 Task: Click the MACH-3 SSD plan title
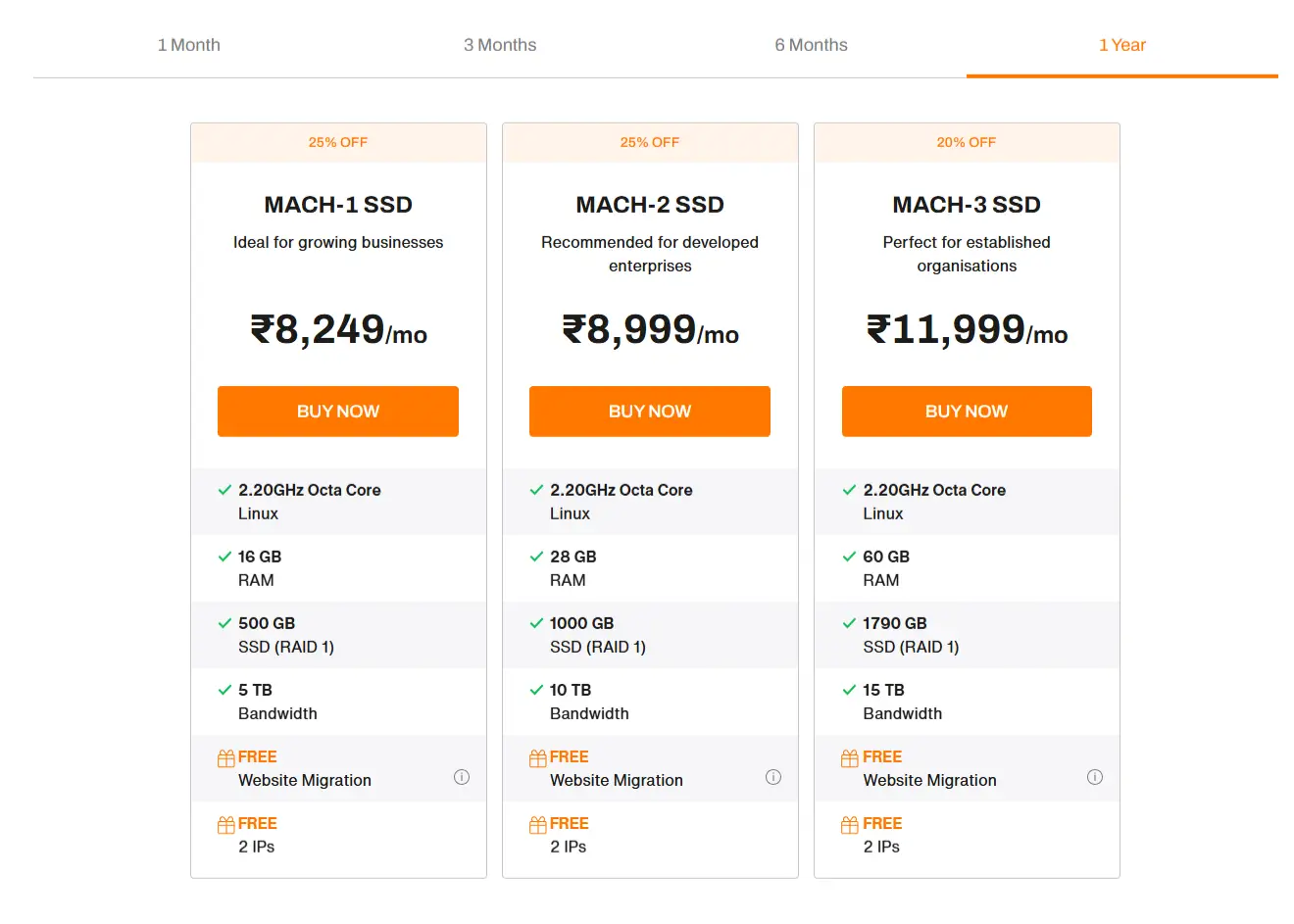click(966, 205)
